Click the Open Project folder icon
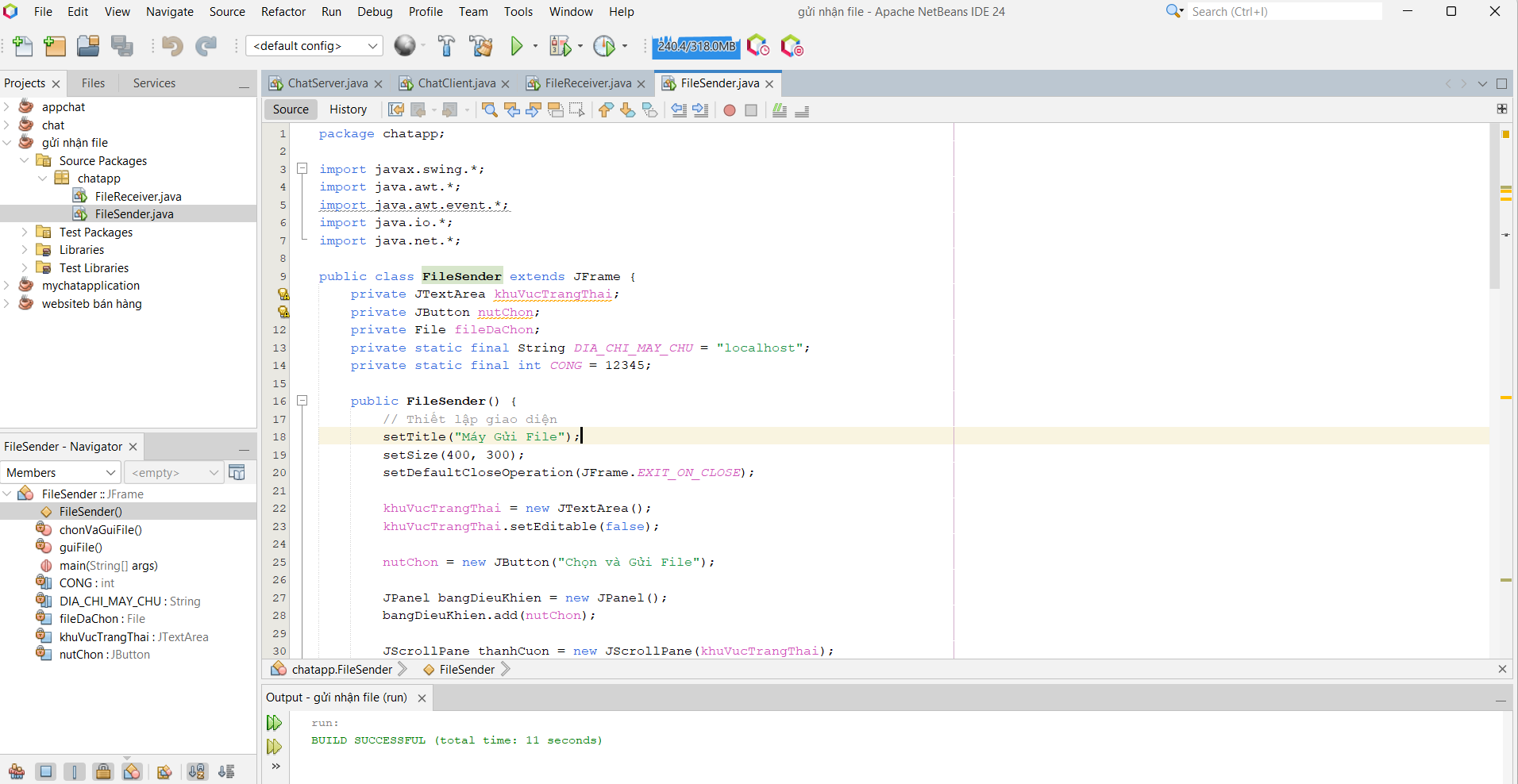Viewport: 1518px width, 784px height. (x=88, y=46)
